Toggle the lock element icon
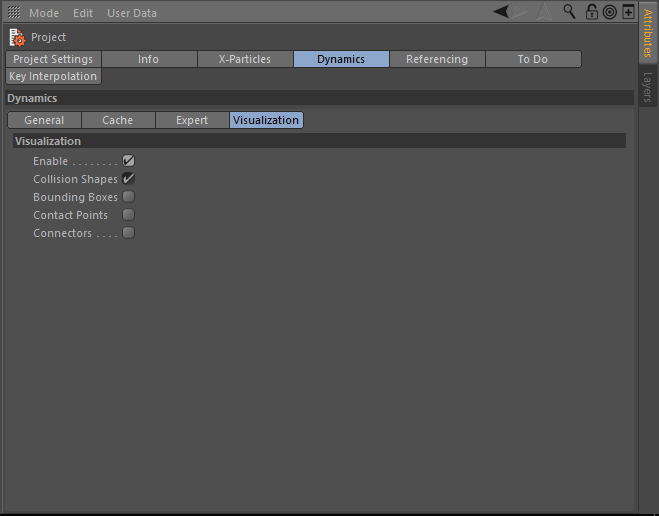This screenshot has width=659, height=516. (591, 11)
